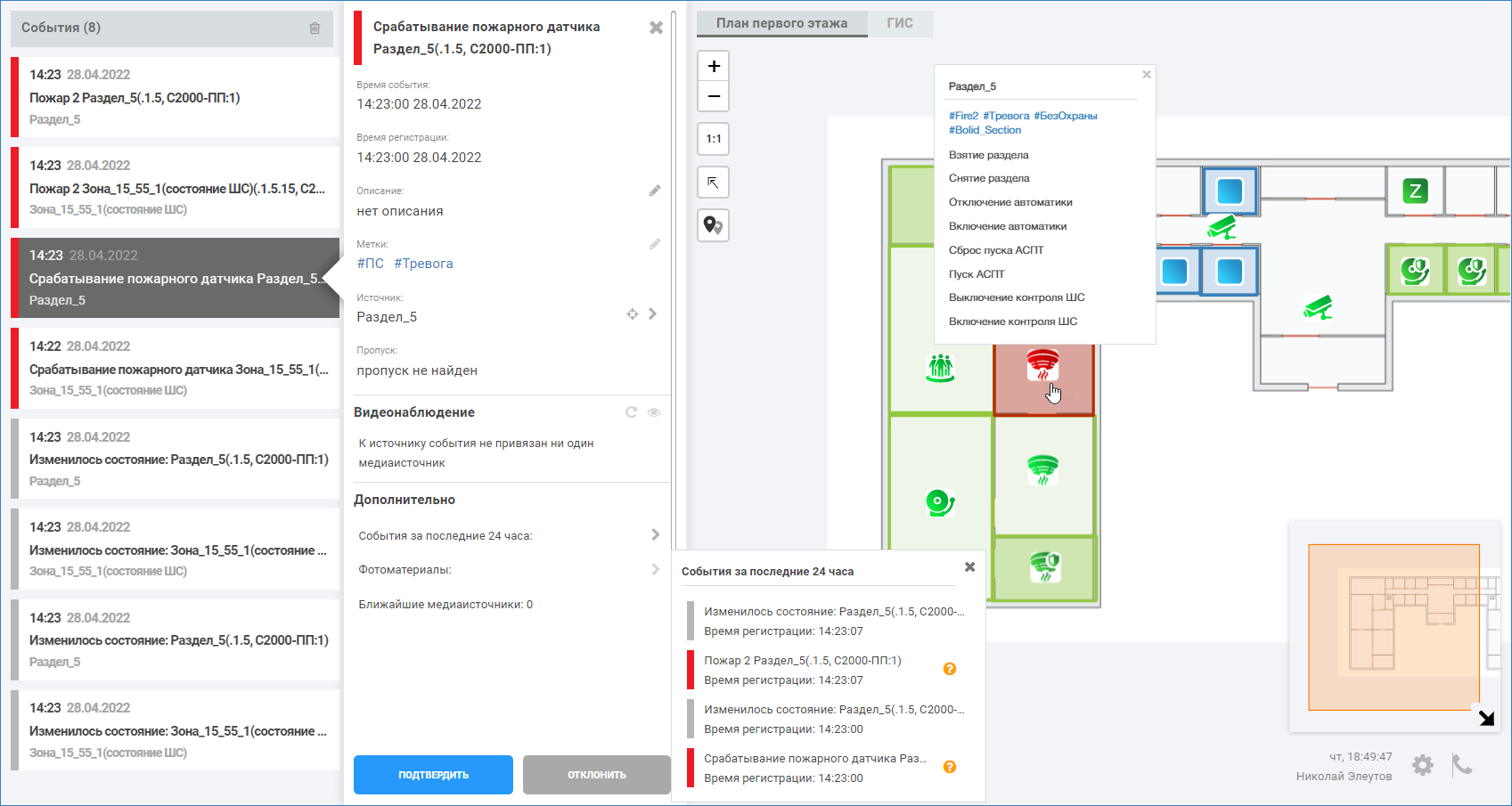Click the green Z icon on plan

[1415, 191]
